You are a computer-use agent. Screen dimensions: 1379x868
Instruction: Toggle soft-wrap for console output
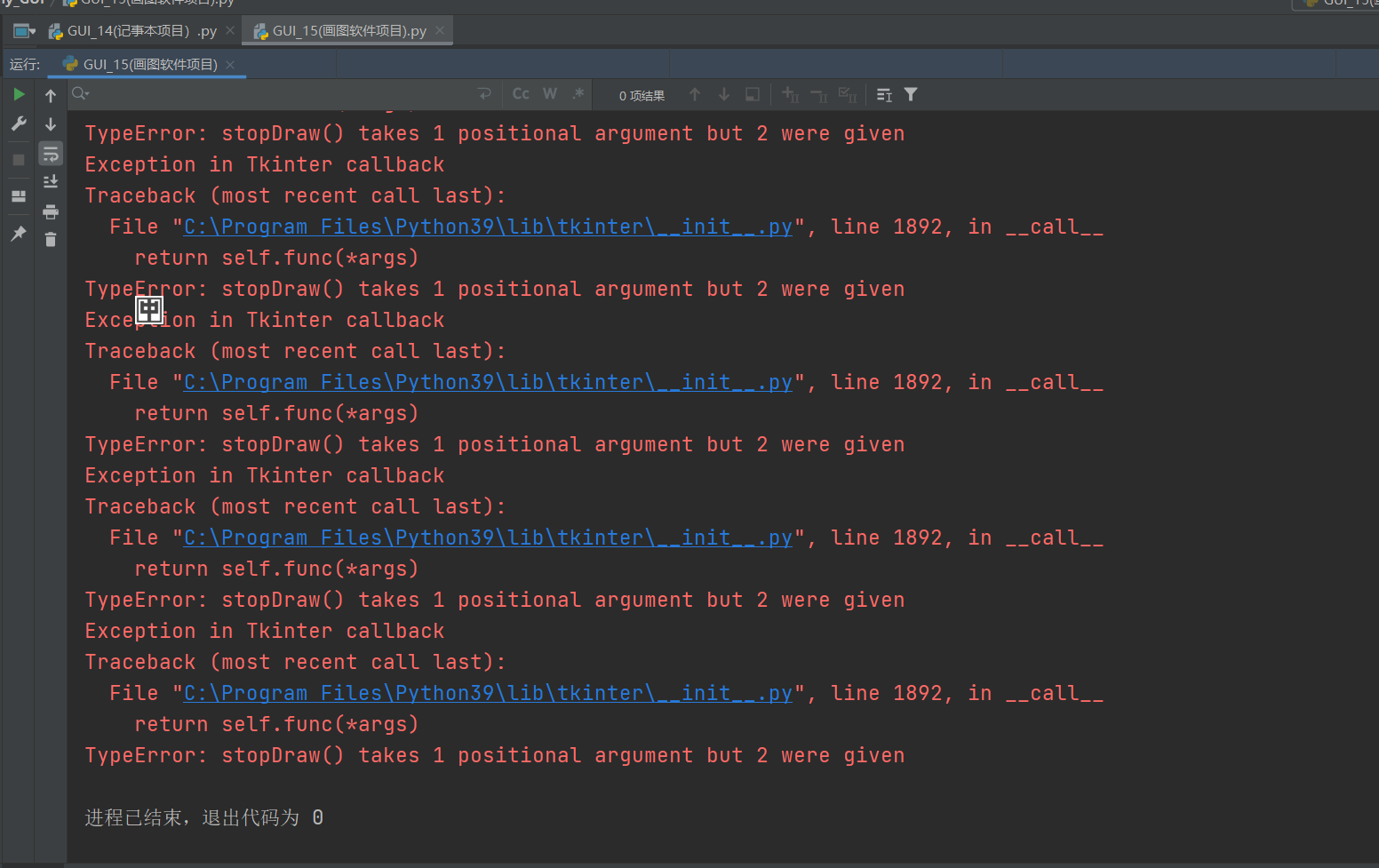pos(51,154)
